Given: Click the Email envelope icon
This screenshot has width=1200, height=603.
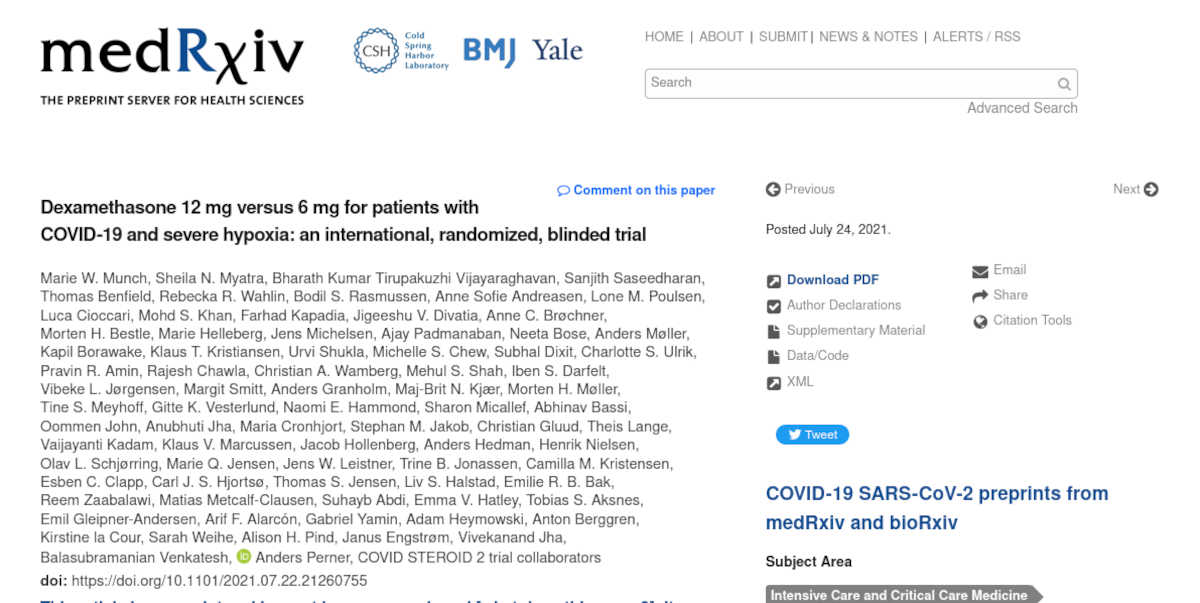Looking at the screenshot, I should click(x=980, y=271).
